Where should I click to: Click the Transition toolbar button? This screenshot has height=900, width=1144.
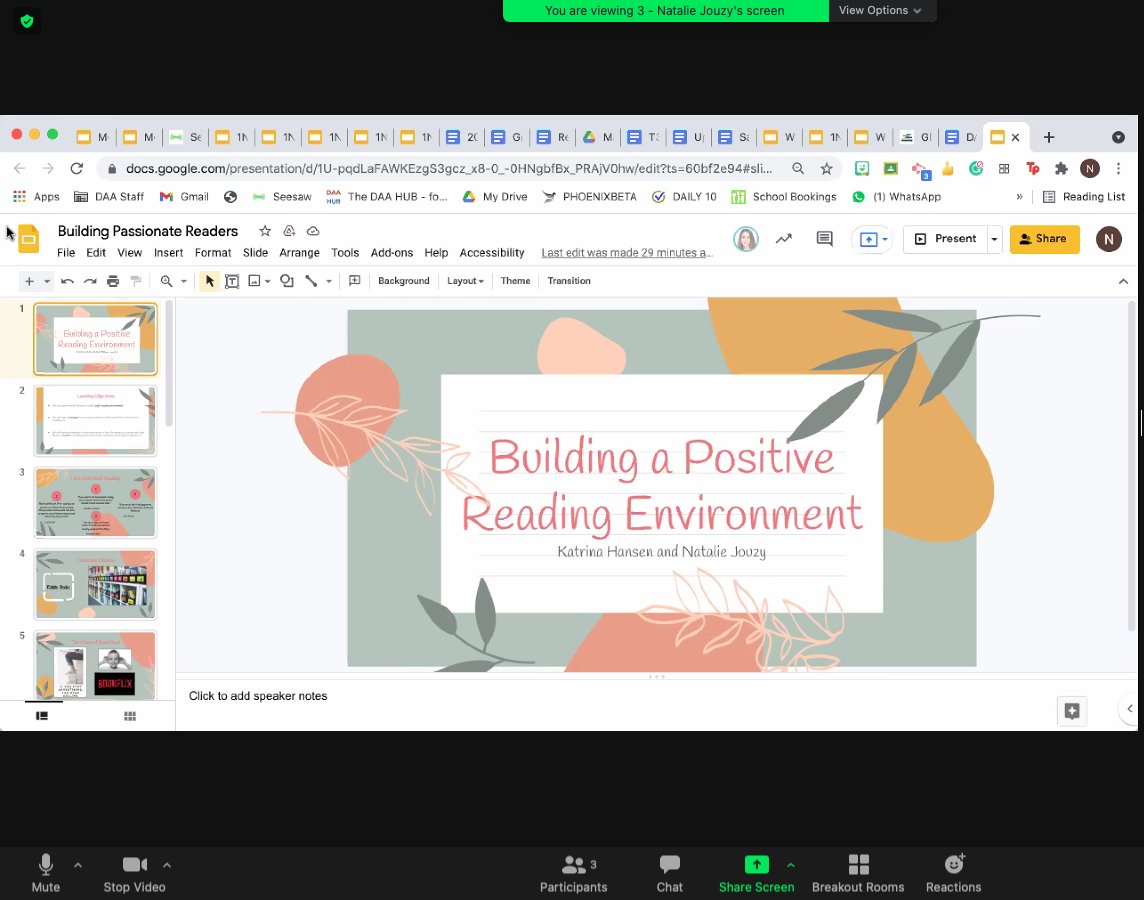pyautogui.click(x=568, y=281)
